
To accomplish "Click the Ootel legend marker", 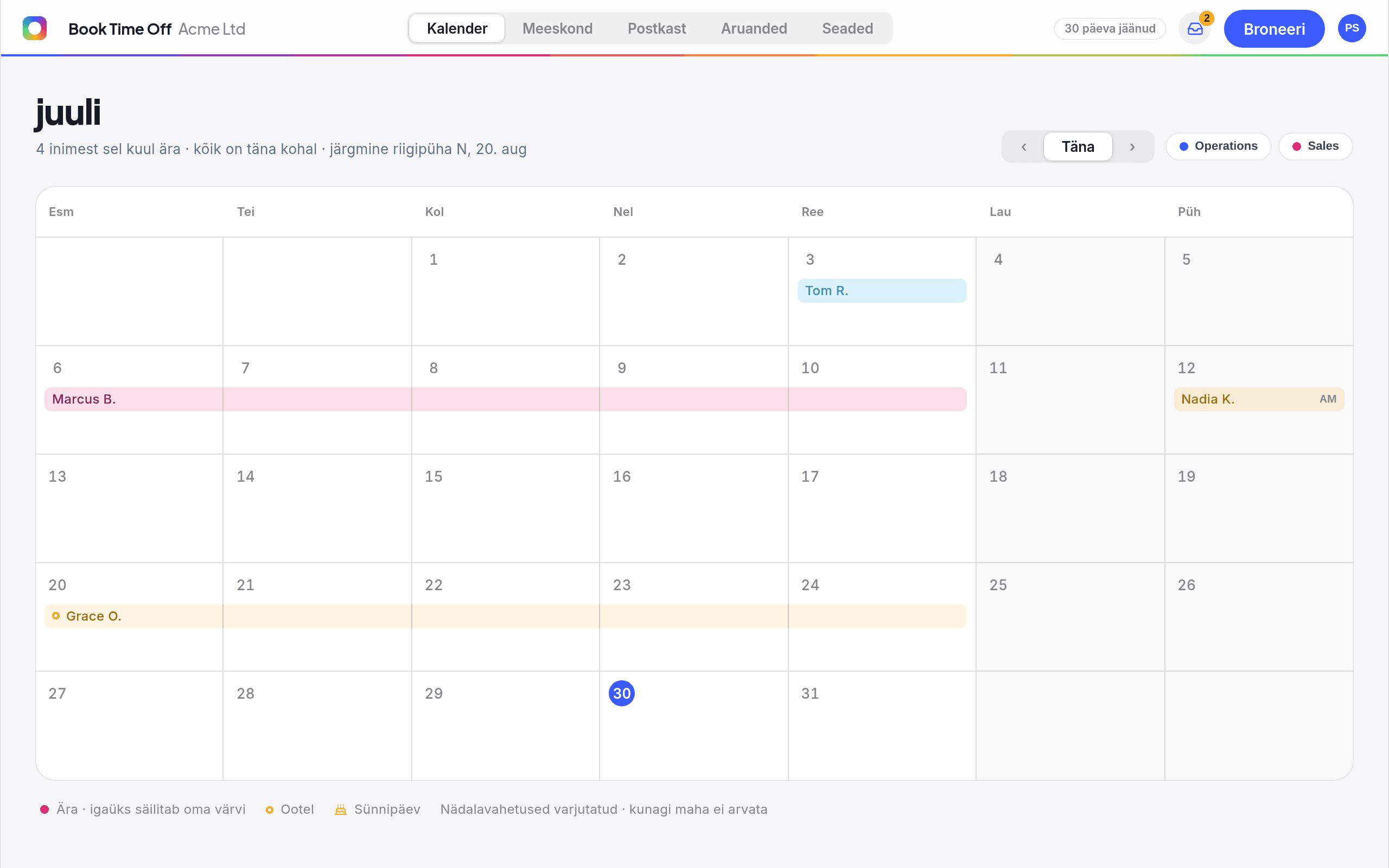I will coord(269,810).
